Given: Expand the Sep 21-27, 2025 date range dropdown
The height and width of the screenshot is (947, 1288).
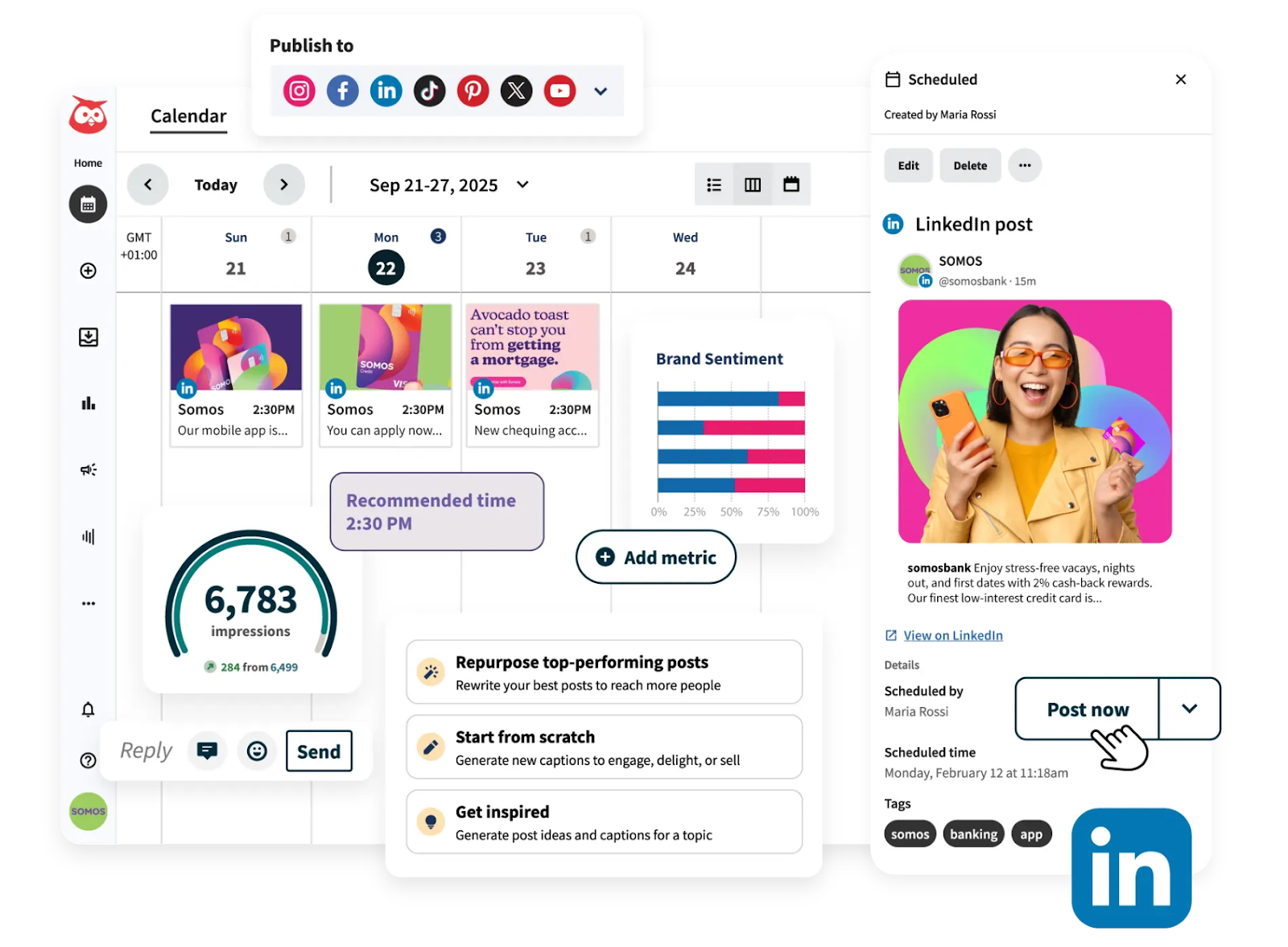Looking at the screenshot, I should [522, 184].
